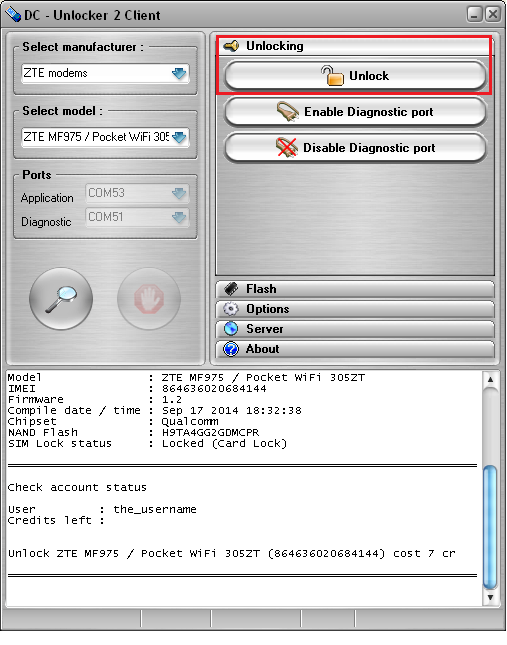This screenshot has width=507, height=645.
Task: Click the Chipset value 'Qualcomm'
Action: pyautogui.click(x=190, y=422)
